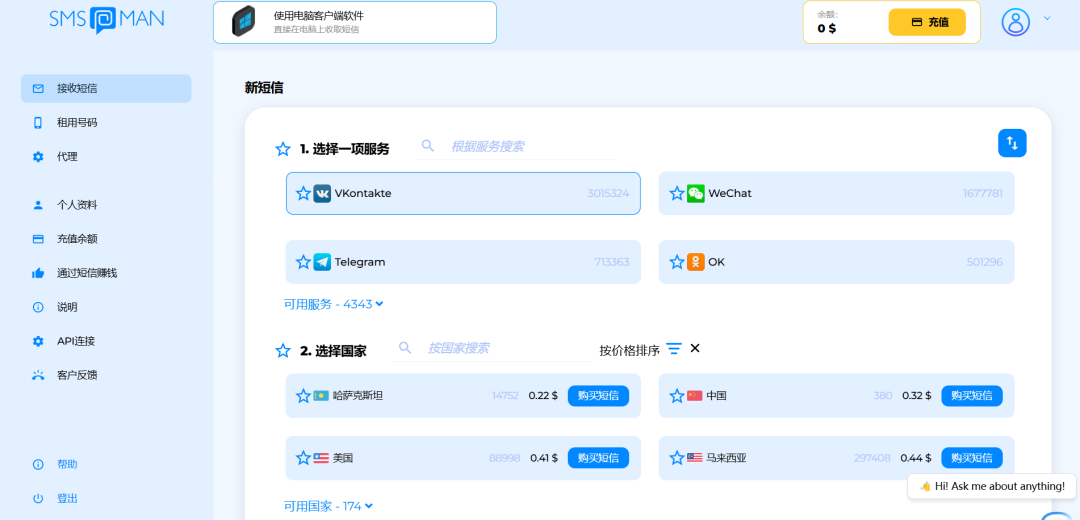The width and height of the screenshot is (1080, 520).
Task: Click the swap arrows button
Action: point(1012,143)
